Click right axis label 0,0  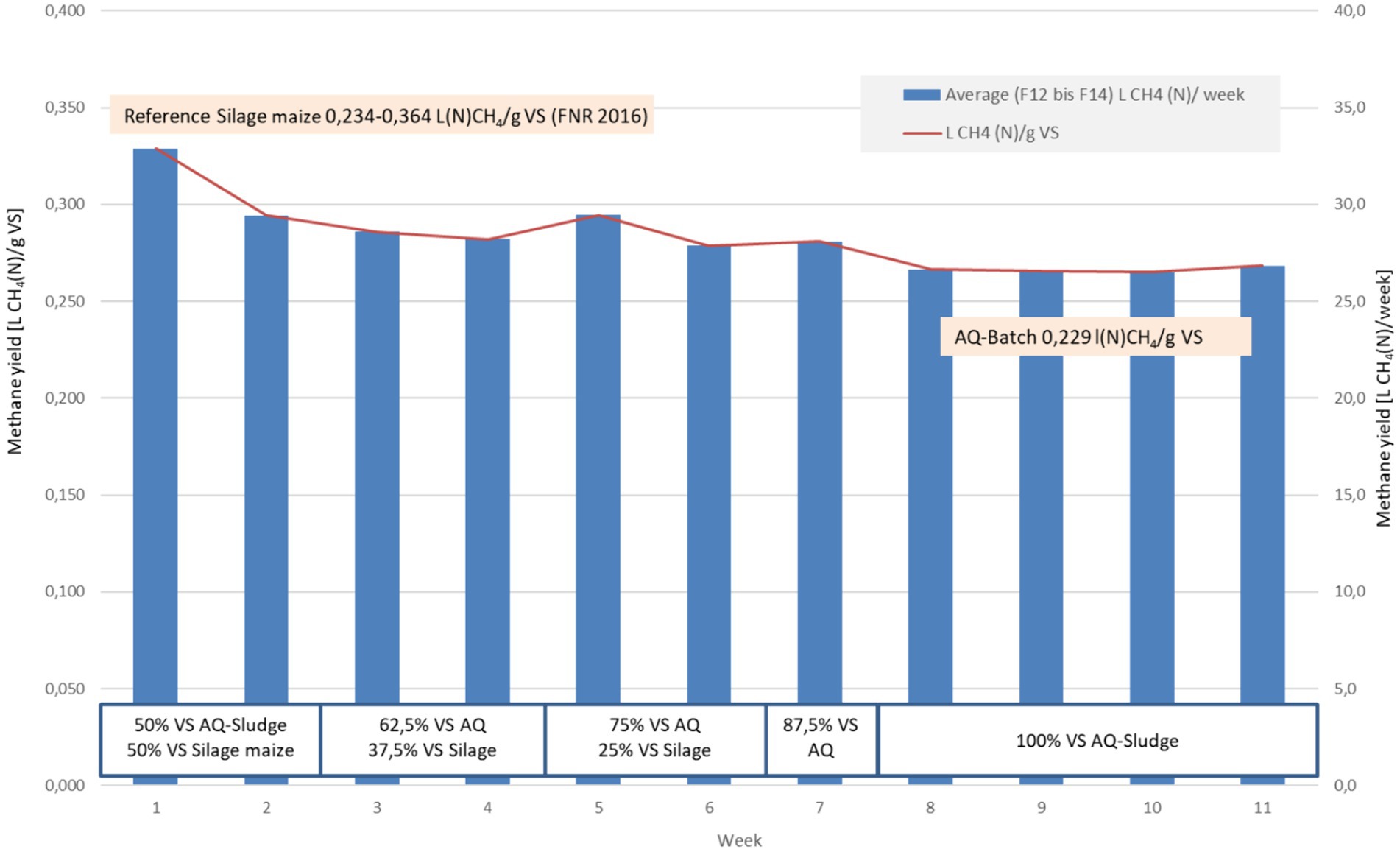1345,786
